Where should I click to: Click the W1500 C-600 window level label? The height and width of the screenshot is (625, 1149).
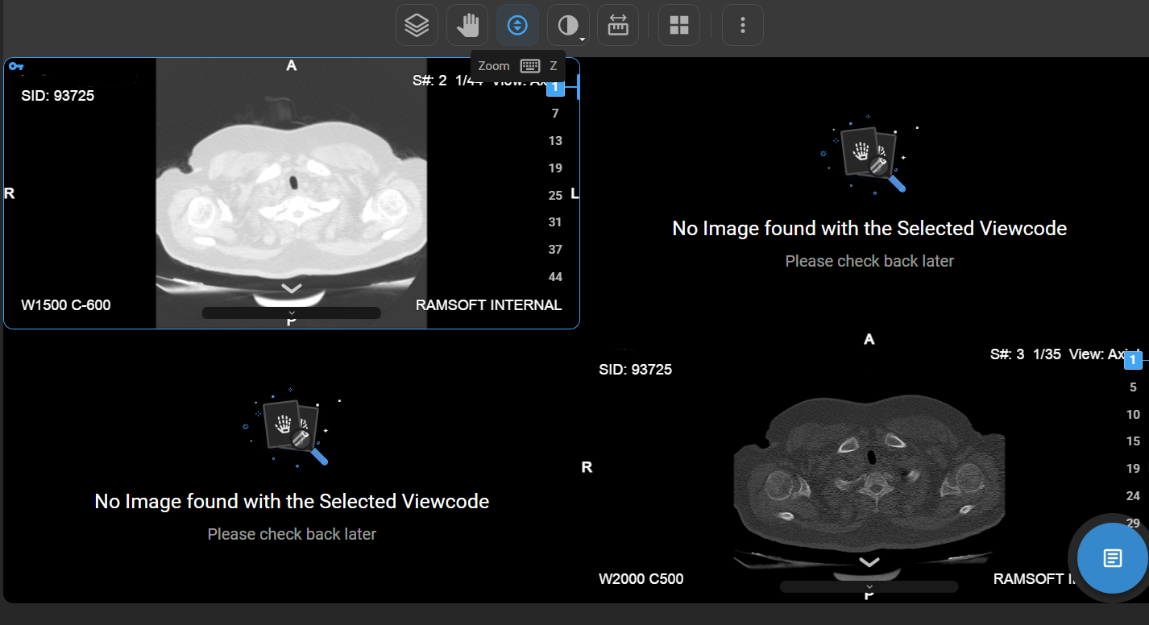click(66, 305)
